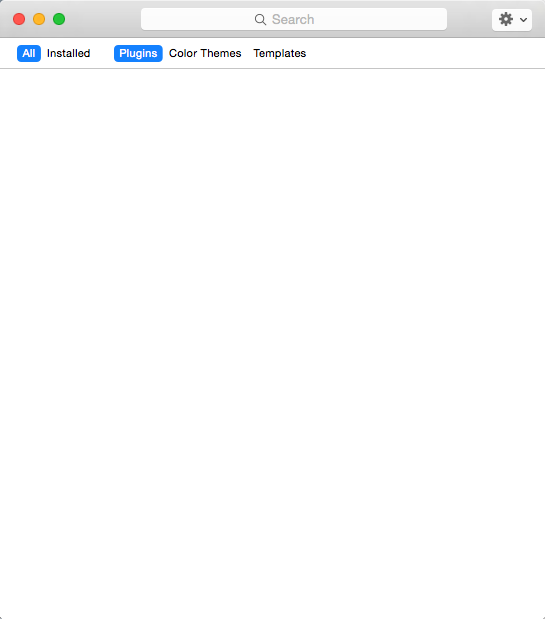Maximize window using green button
This screenshot has width=545, height=619.
(x=59, y=19)
